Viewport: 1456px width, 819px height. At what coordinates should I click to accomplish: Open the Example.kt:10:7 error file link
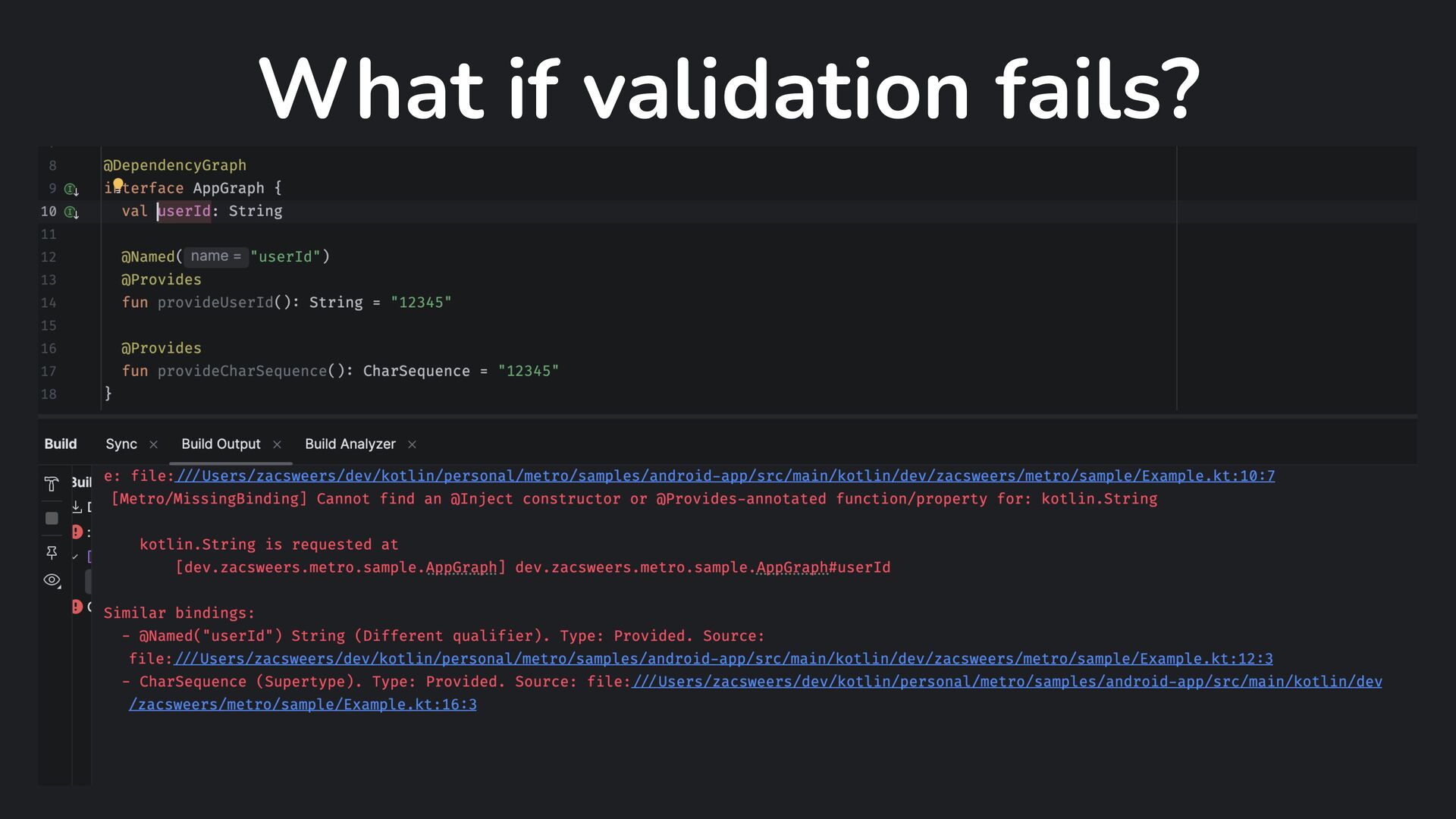725,476
